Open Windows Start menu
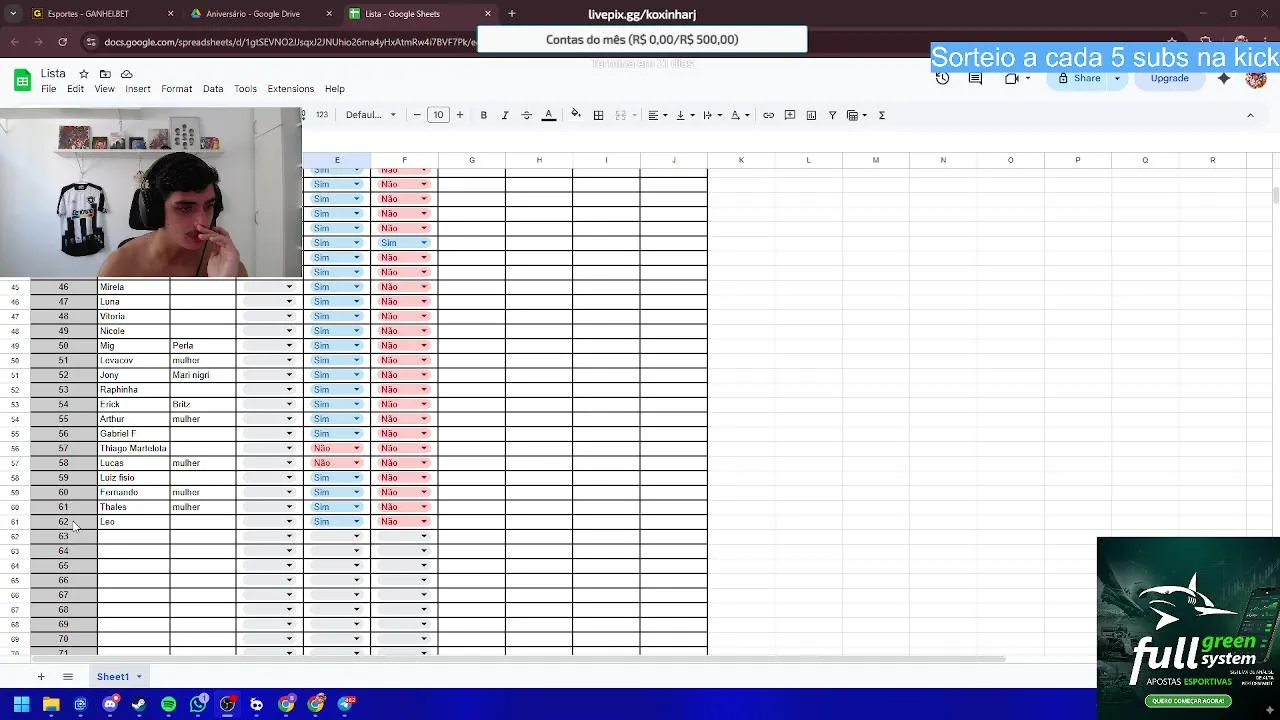This screenshot has width=1280, height=720. tap(21, 704)
